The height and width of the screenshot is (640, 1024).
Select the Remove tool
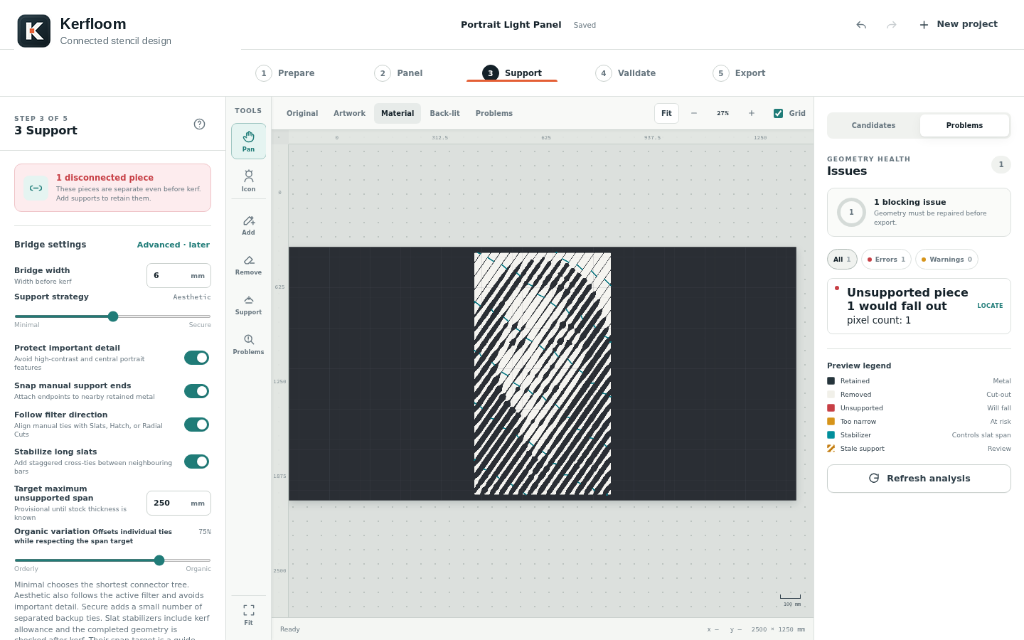(x=248, y=264)
